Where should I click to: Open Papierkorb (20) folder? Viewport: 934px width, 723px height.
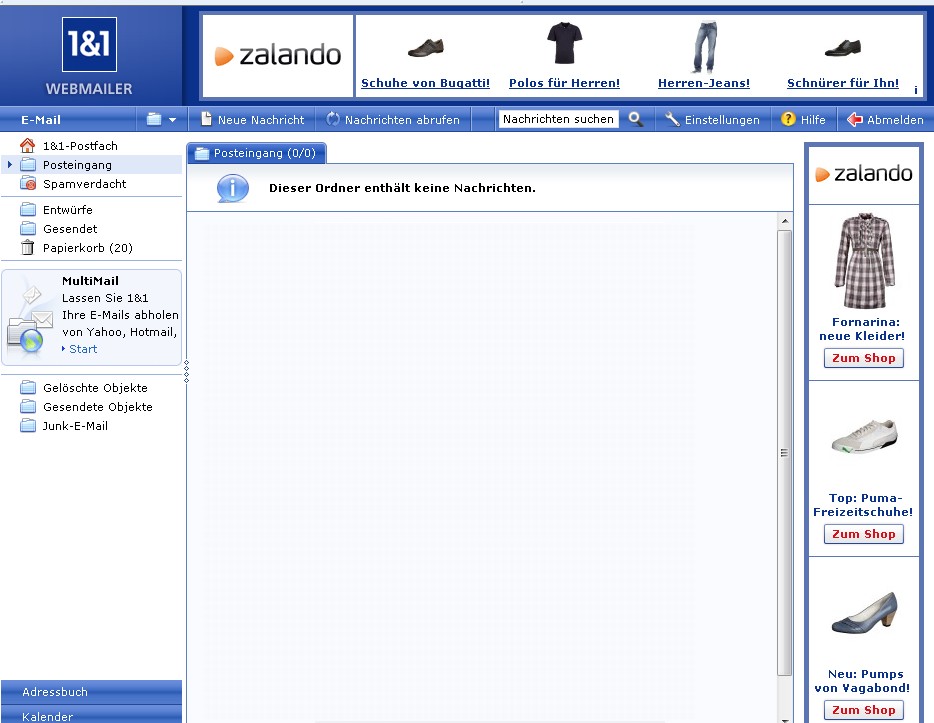point(88,248)
